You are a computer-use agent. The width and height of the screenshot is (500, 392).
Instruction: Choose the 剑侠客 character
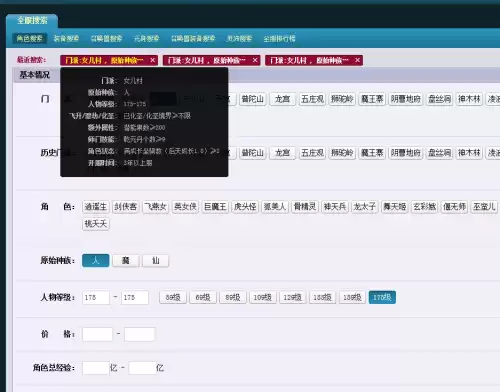[x=126, y=207]
